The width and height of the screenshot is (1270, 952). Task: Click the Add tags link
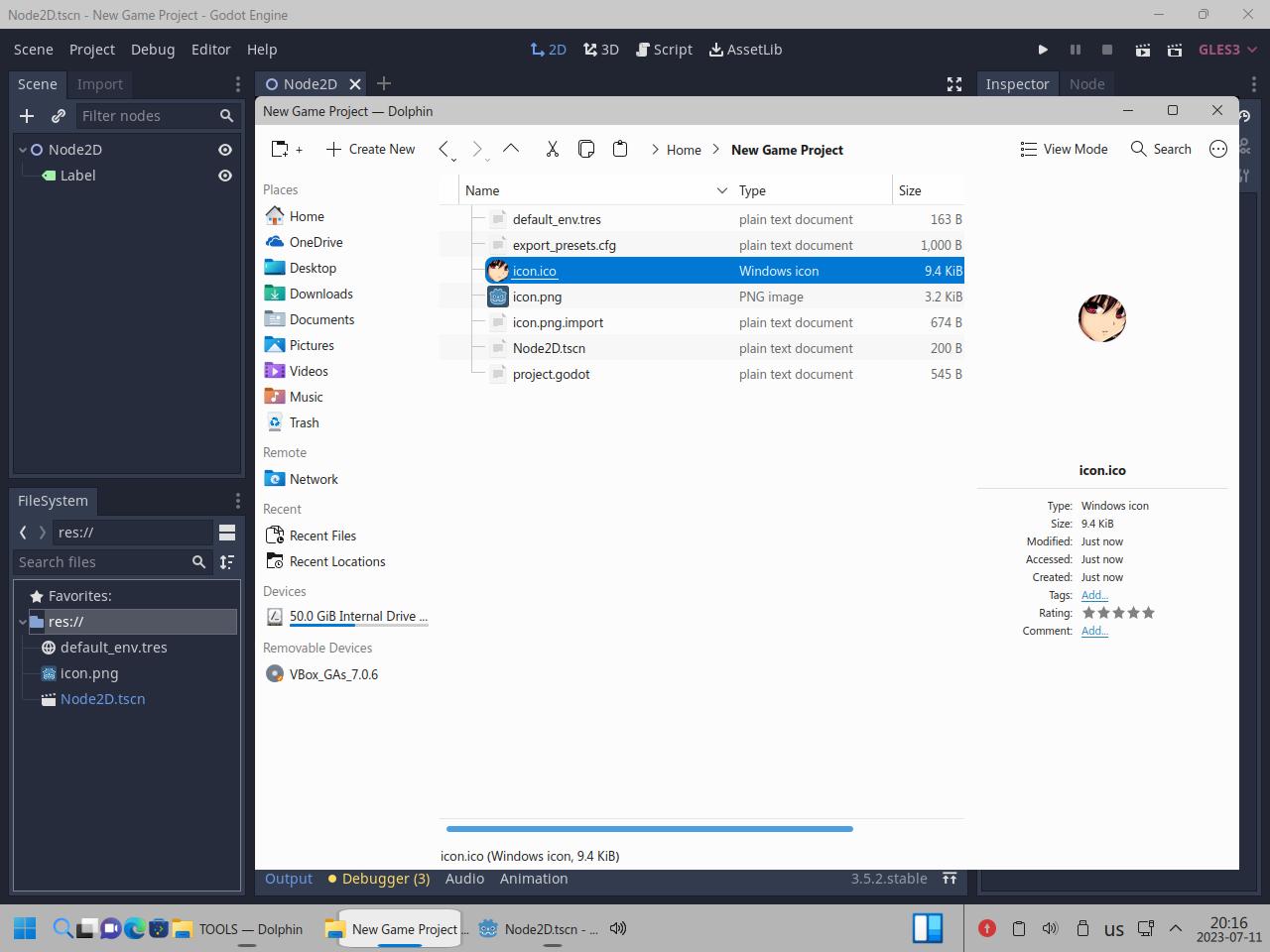click(1093, 595)
